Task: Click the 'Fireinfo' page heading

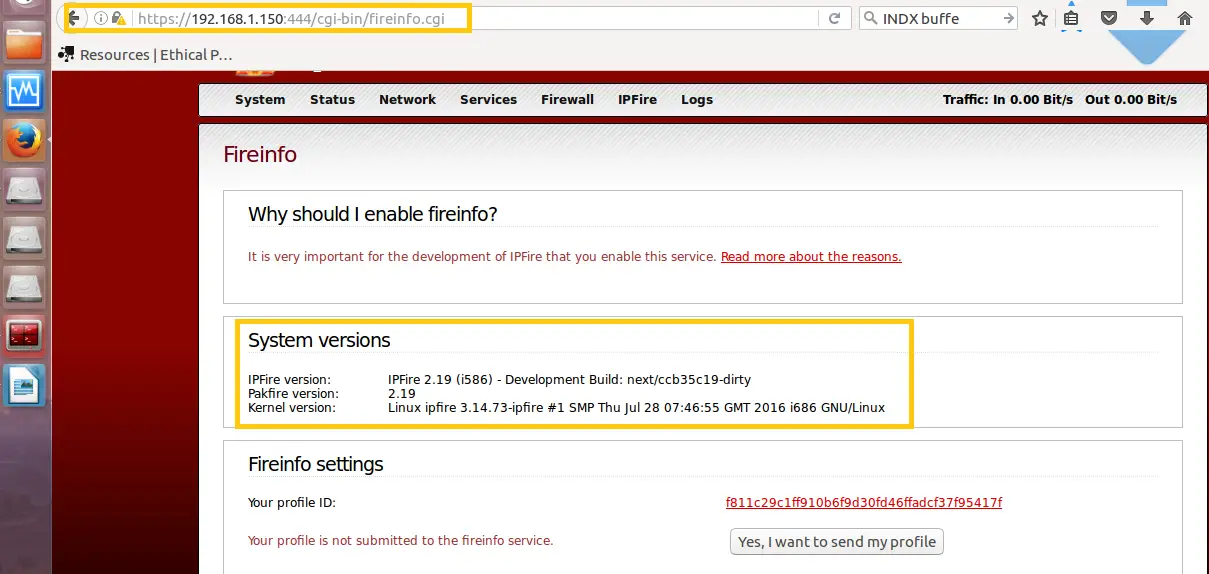Action: click(x=260, y=155)
